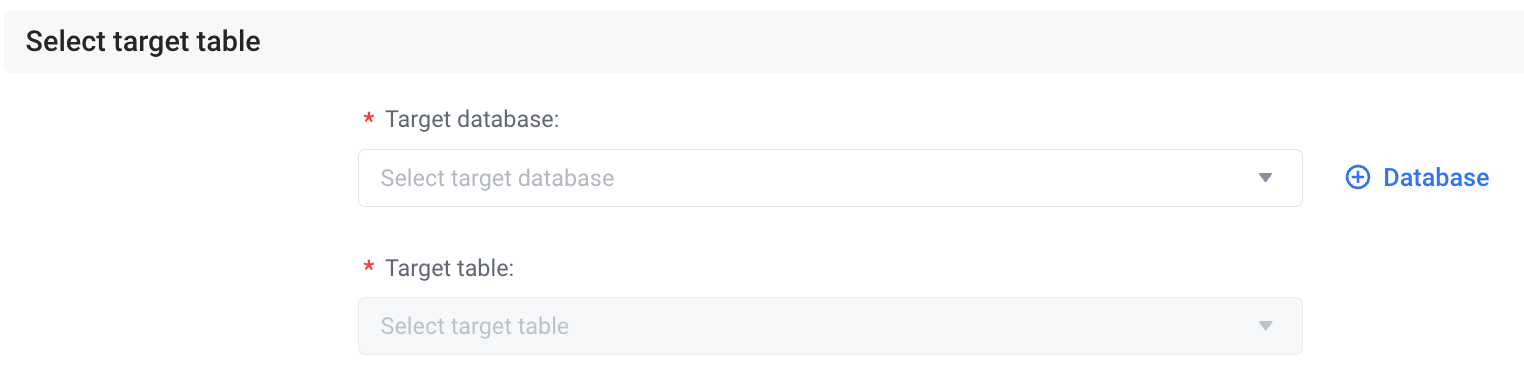Open the Target table dropdown
The height and width of the screenshot is (382, 1524).
tap(830, 326)
